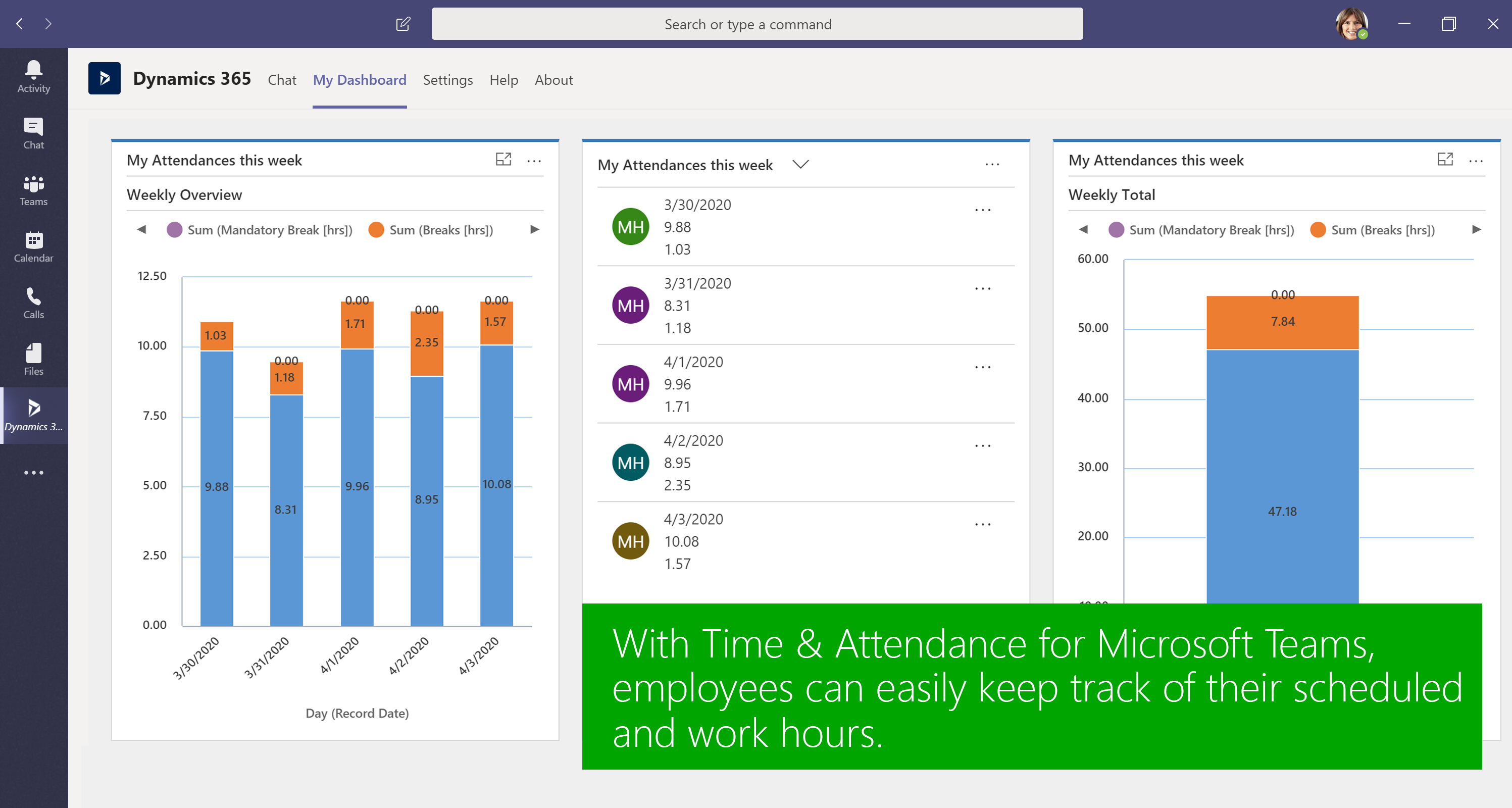
Task: Open Files from the sidebar
Action: (33, 359)
